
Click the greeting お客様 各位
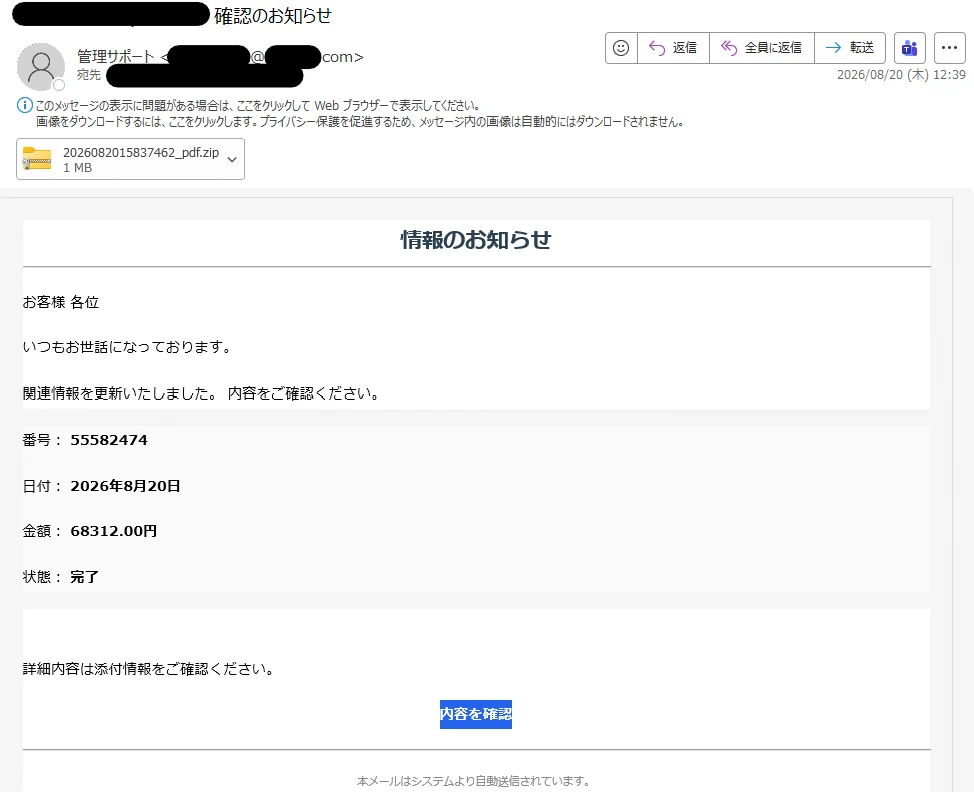61,303
